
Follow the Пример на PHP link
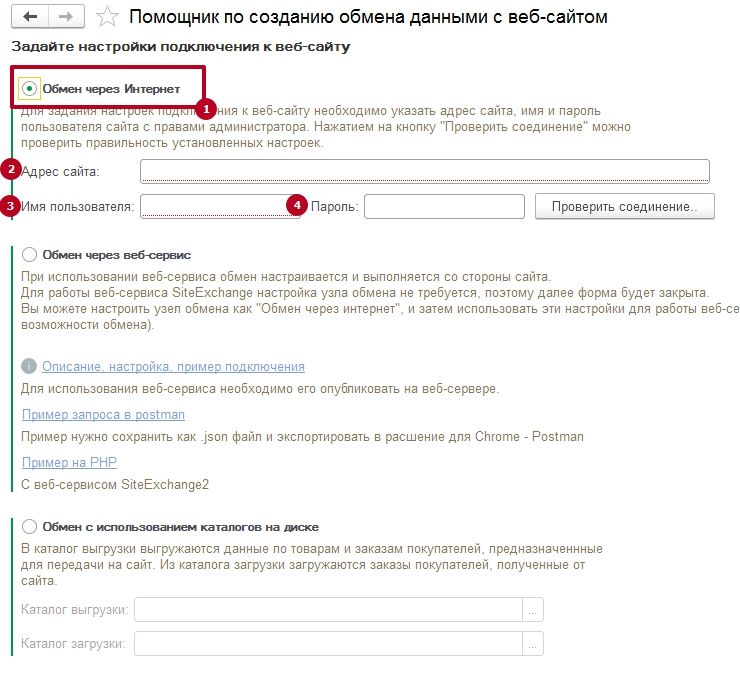point(69,462)
